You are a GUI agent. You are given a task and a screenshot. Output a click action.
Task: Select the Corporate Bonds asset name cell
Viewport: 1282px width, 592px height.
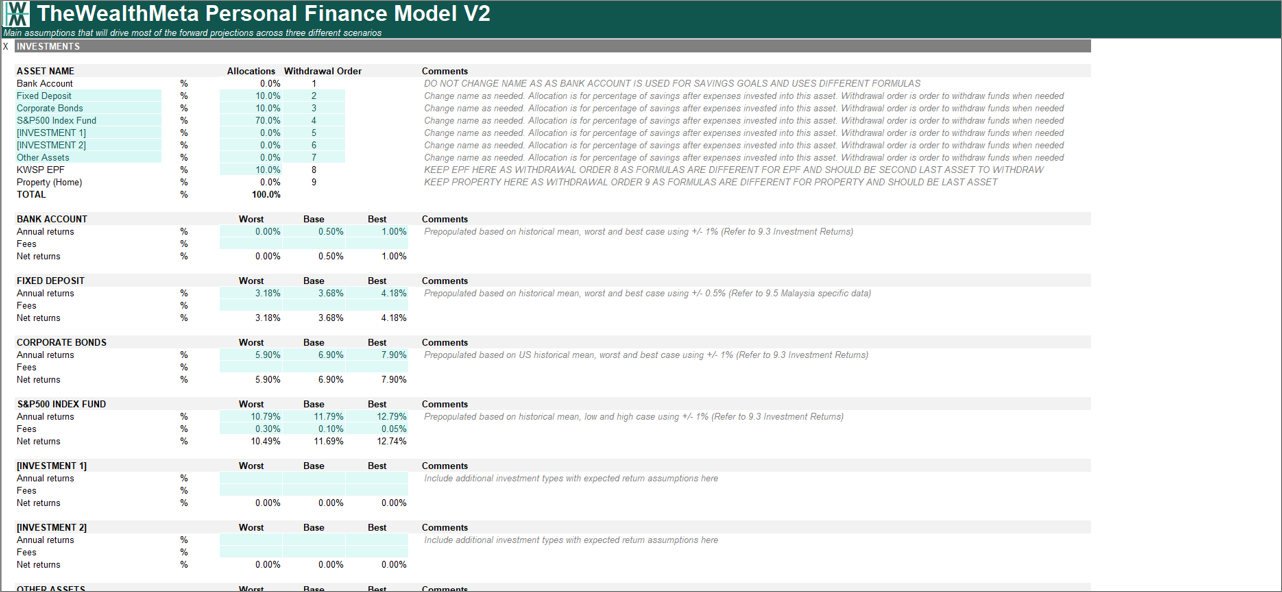87,108
